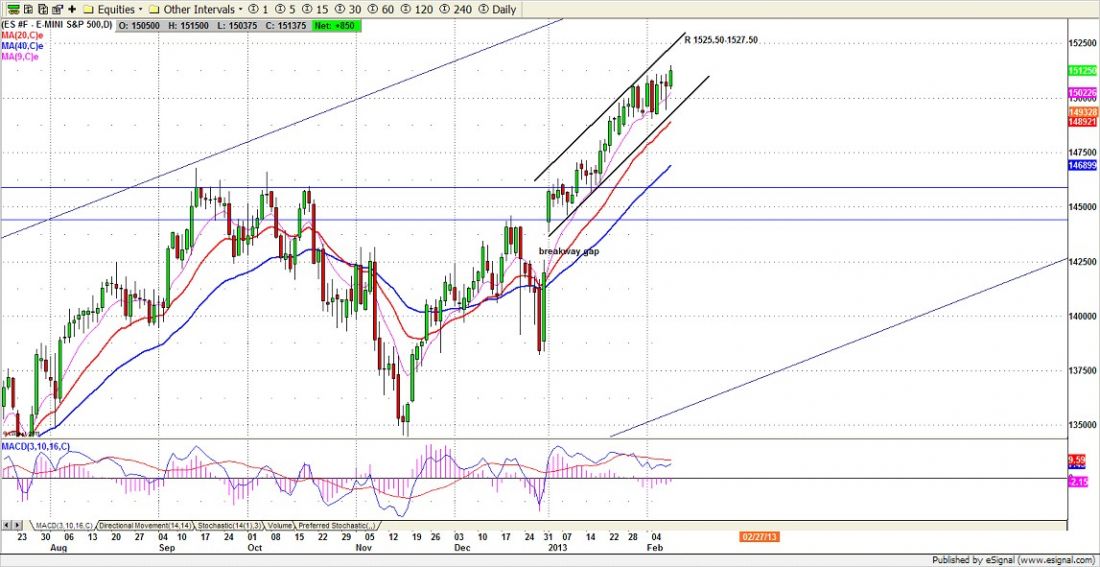Click the red 02/27/13 date marker
This screenshot has height=567, width=1100.
tap(757, 539)
